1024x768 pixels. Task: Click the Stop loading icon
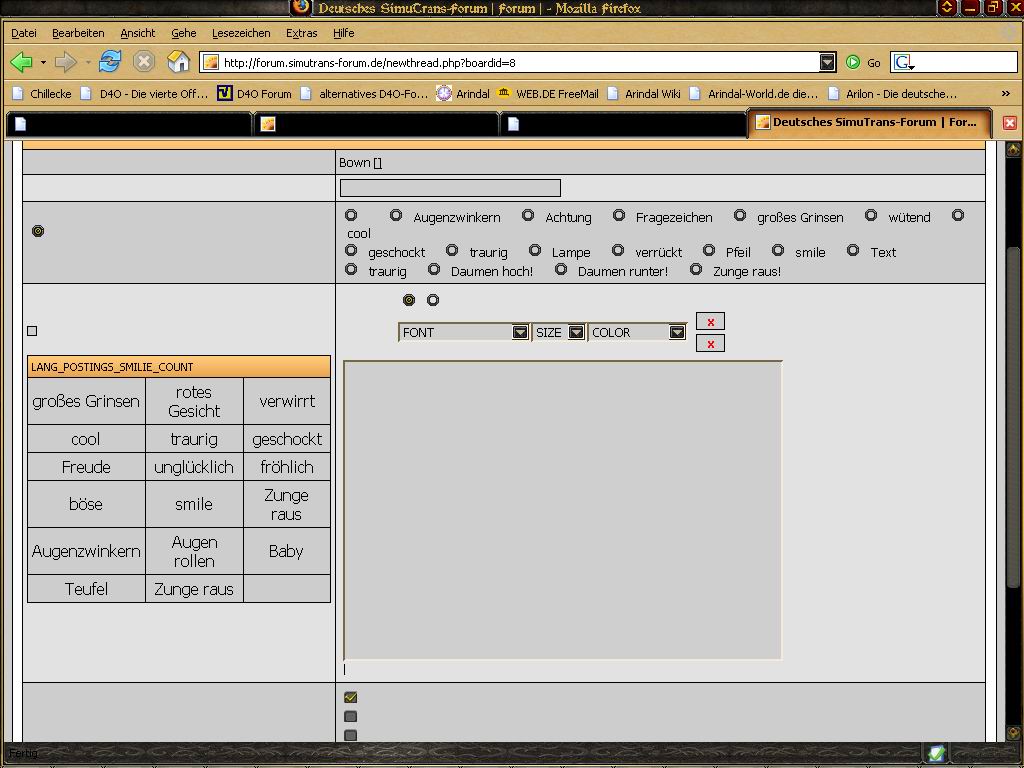144,62
